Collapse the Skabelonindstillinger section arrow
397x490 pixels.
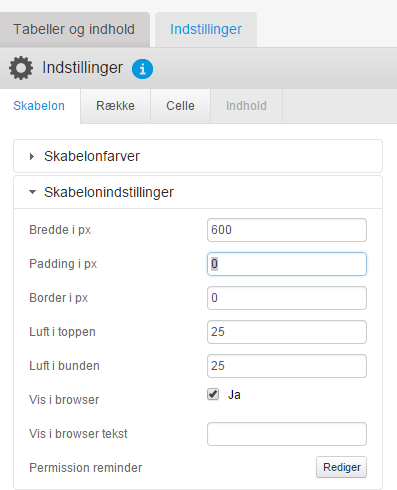coord(32,192)
